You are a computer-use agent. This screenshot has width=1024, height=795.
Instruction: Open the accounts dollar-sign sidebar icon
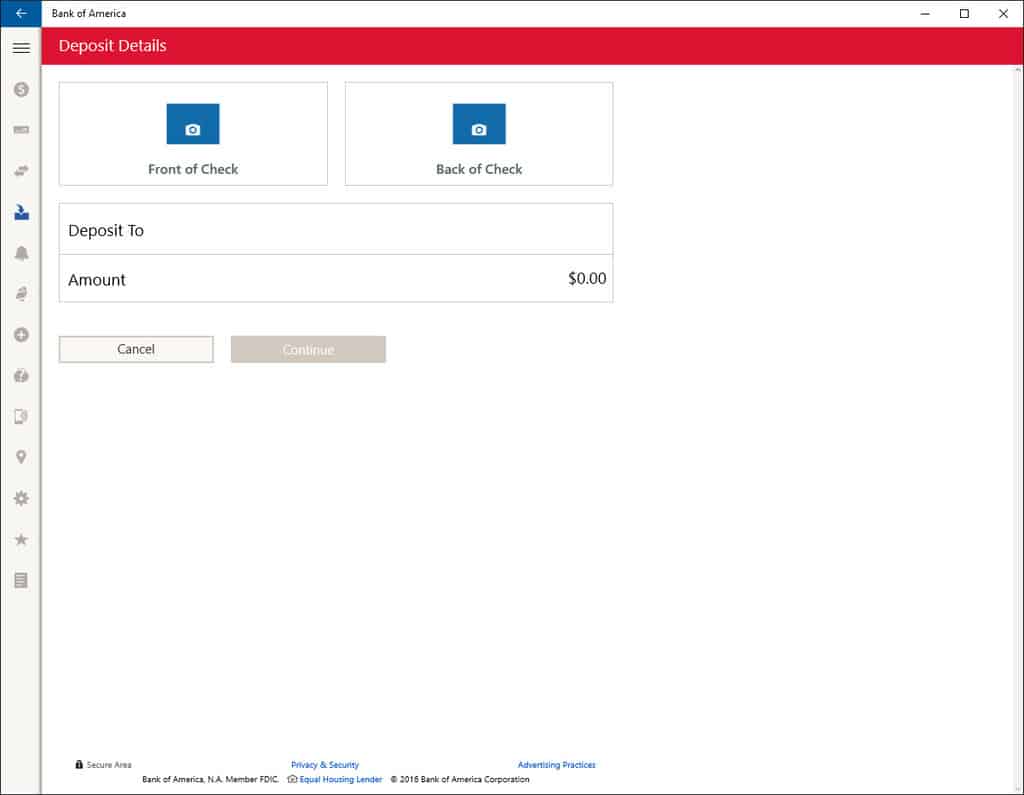(x=21, y=89)
